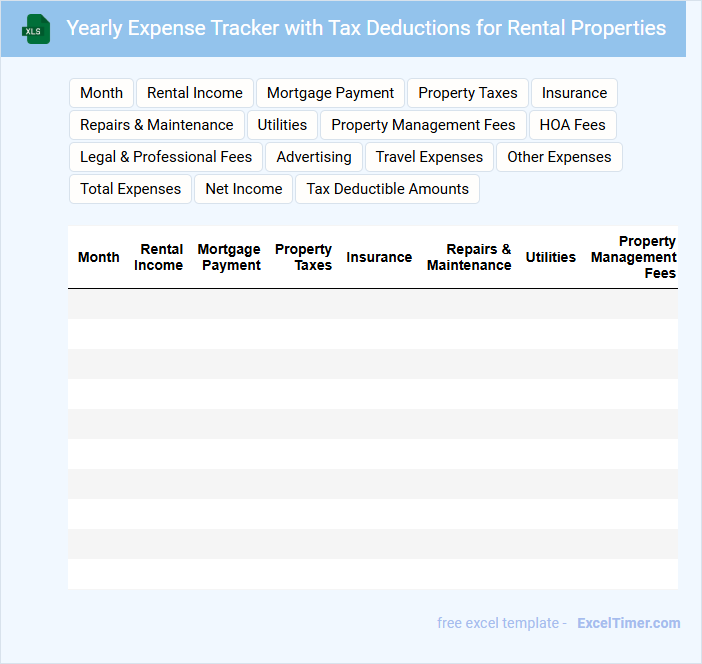Click the Property Taxes table column header
This screenshot has height=664, width=702.
[304, 257]
